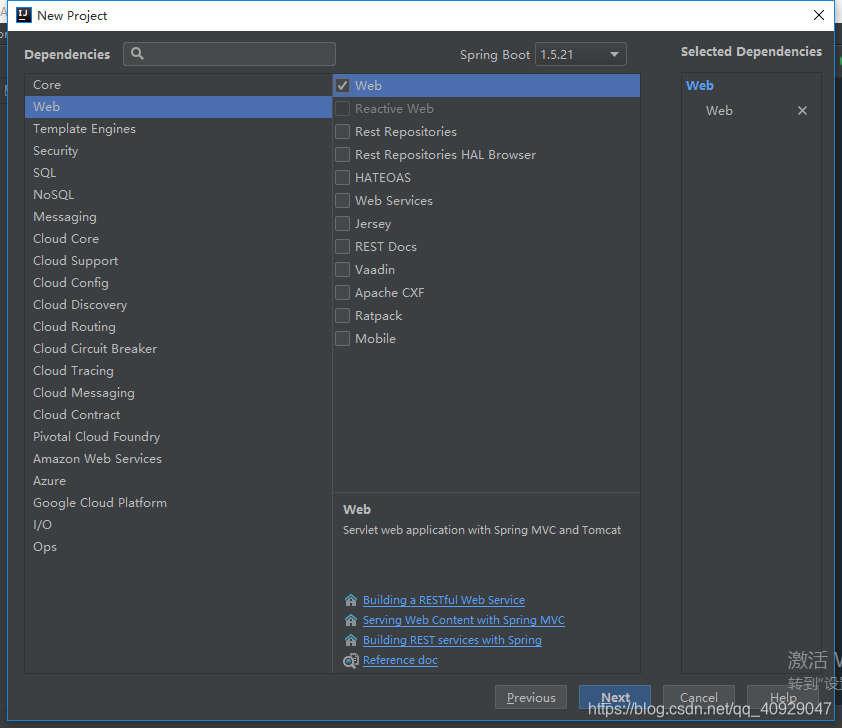Click the house icon beside Serving Web Content
This screenshot has width=842, height=728.
[351, 620]
